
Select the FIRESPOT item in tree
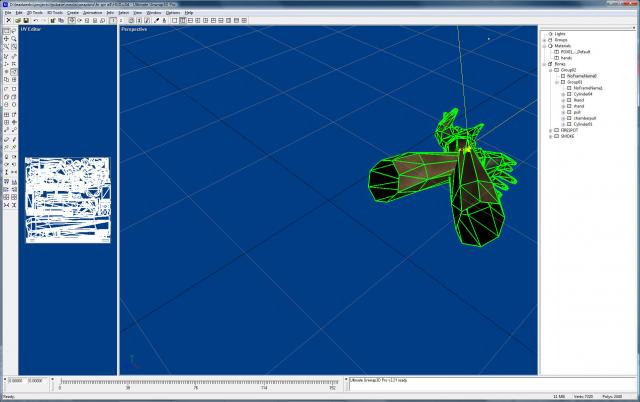coord(567,130)
